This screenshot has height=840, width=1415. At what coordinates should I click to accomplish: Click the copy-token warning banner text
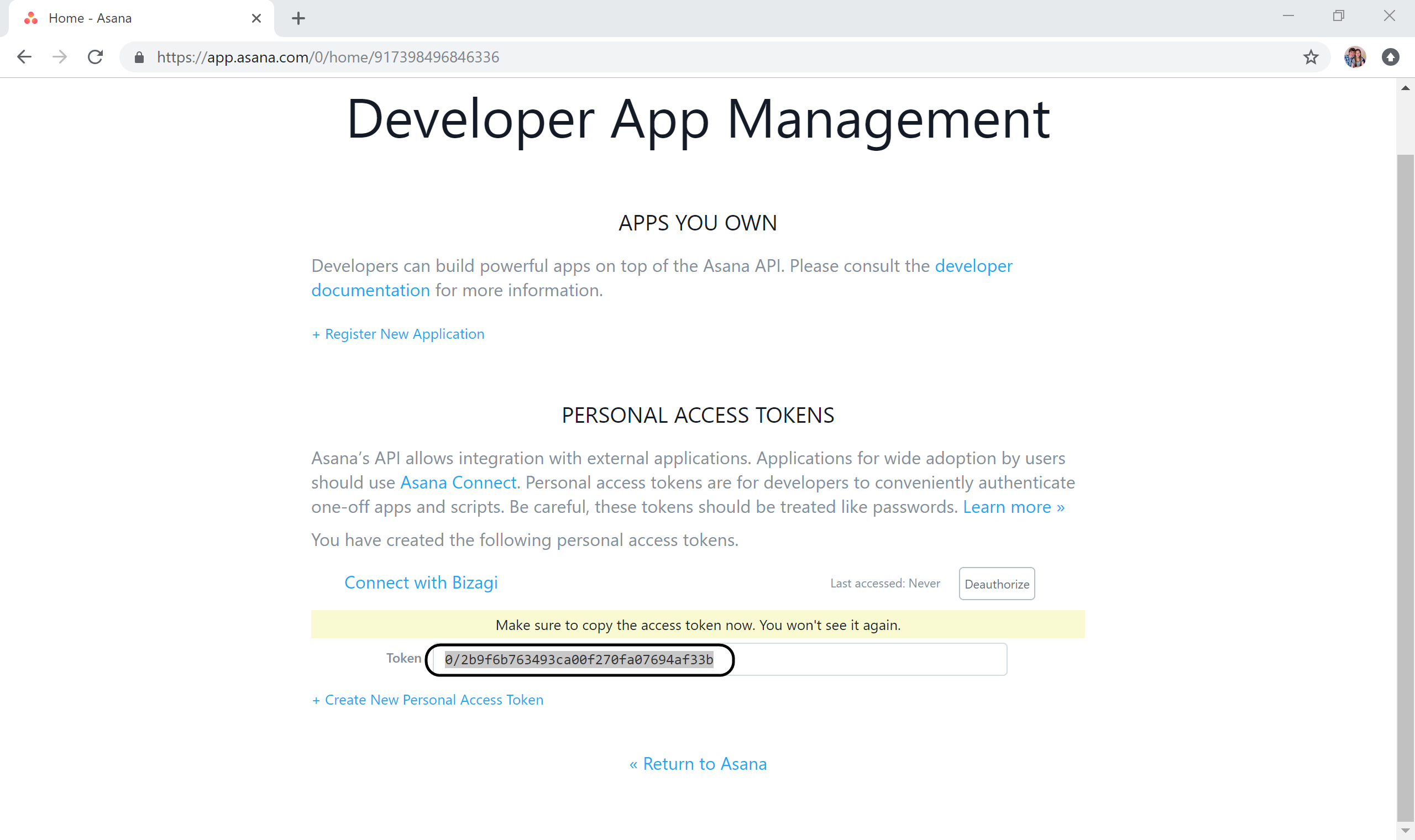coord(698,625)
